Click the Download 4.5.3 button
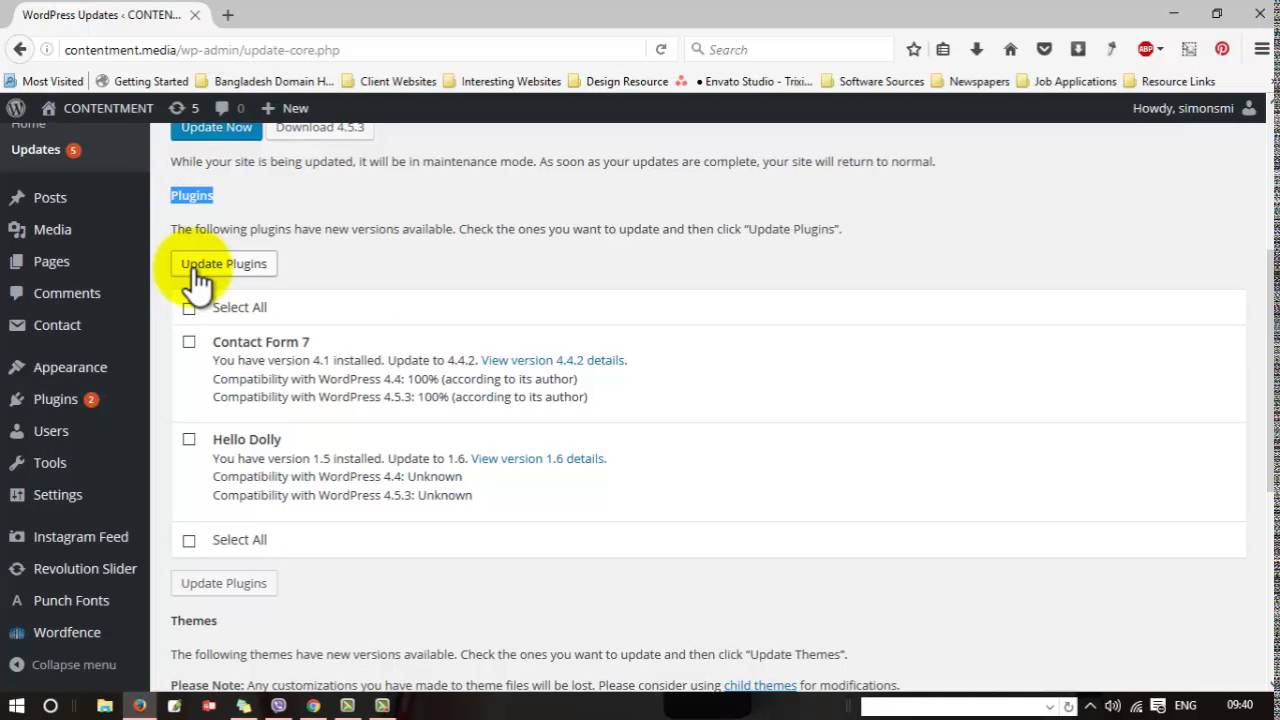This screenshot has height=720, width=1280. pyautogui.click(x=320, y=128)
